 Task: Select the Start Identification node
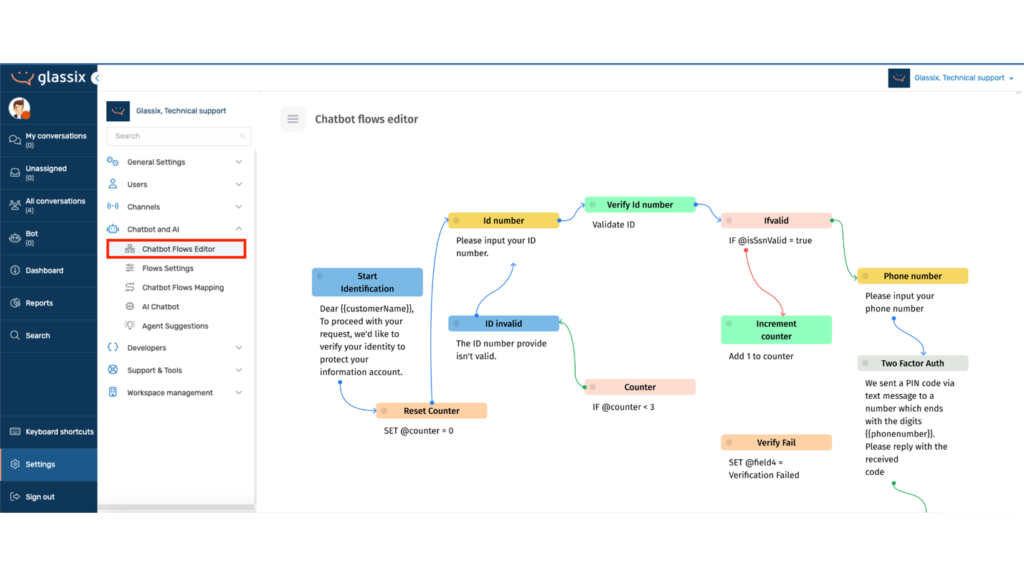coord(367,281)
